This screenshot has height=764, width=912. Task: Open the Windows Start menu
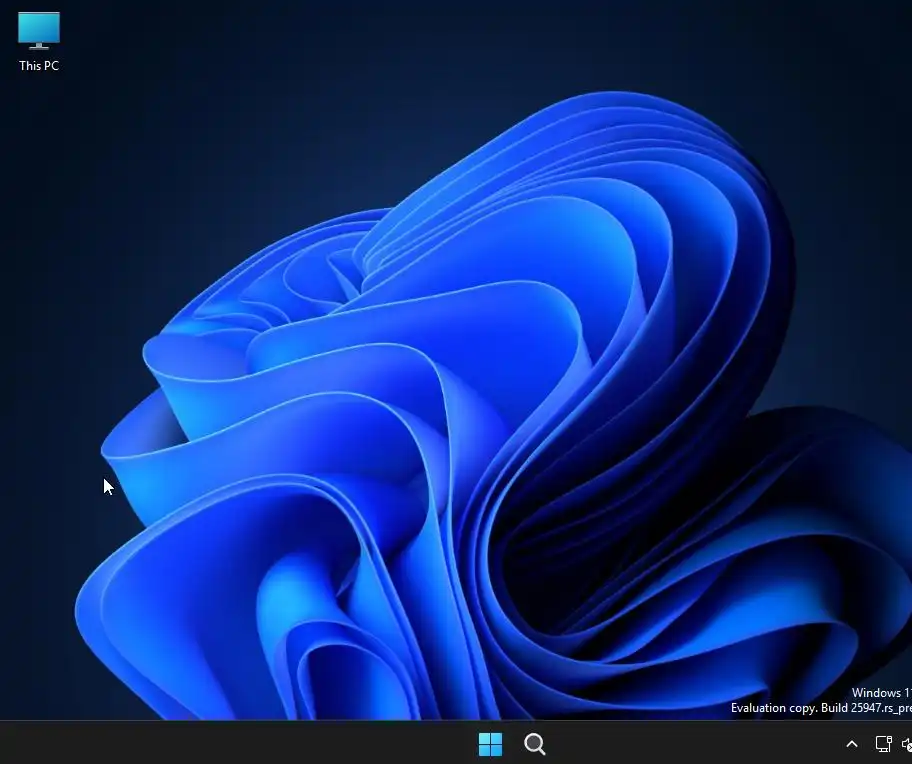490,744
